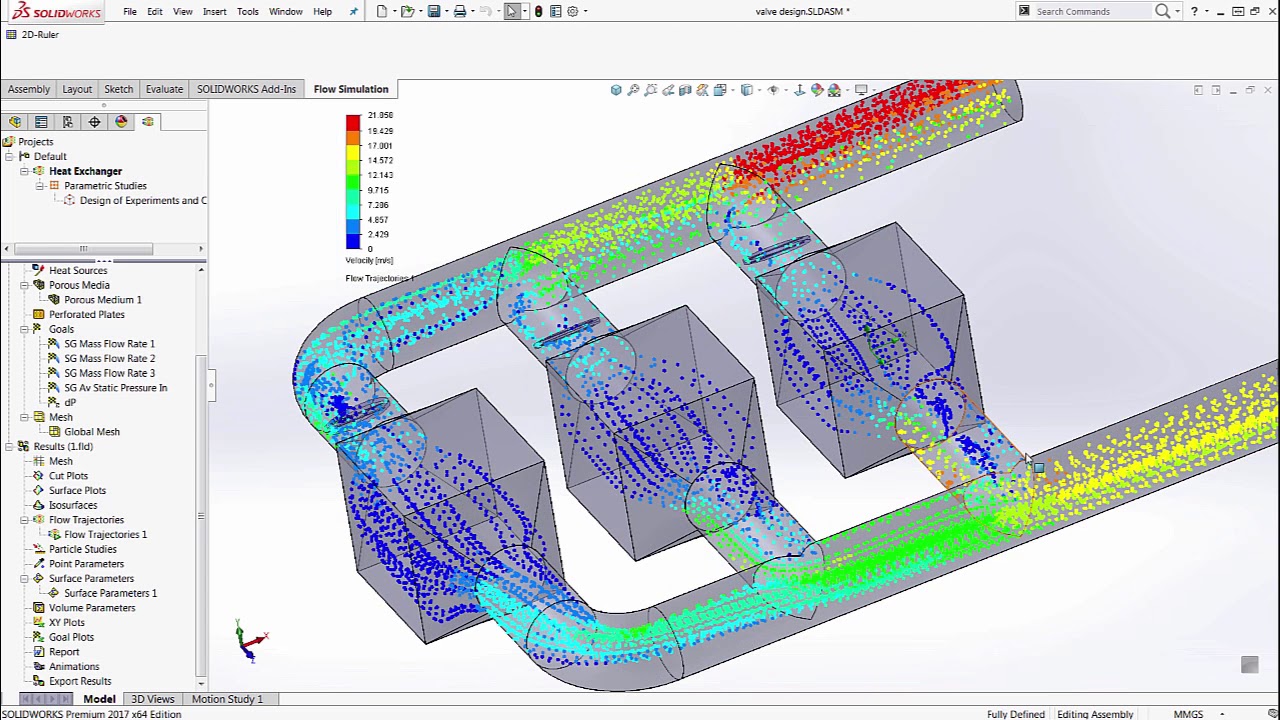The image size is (1280, 720).
Task: Click the New document icon
Action: coord(382,11)
